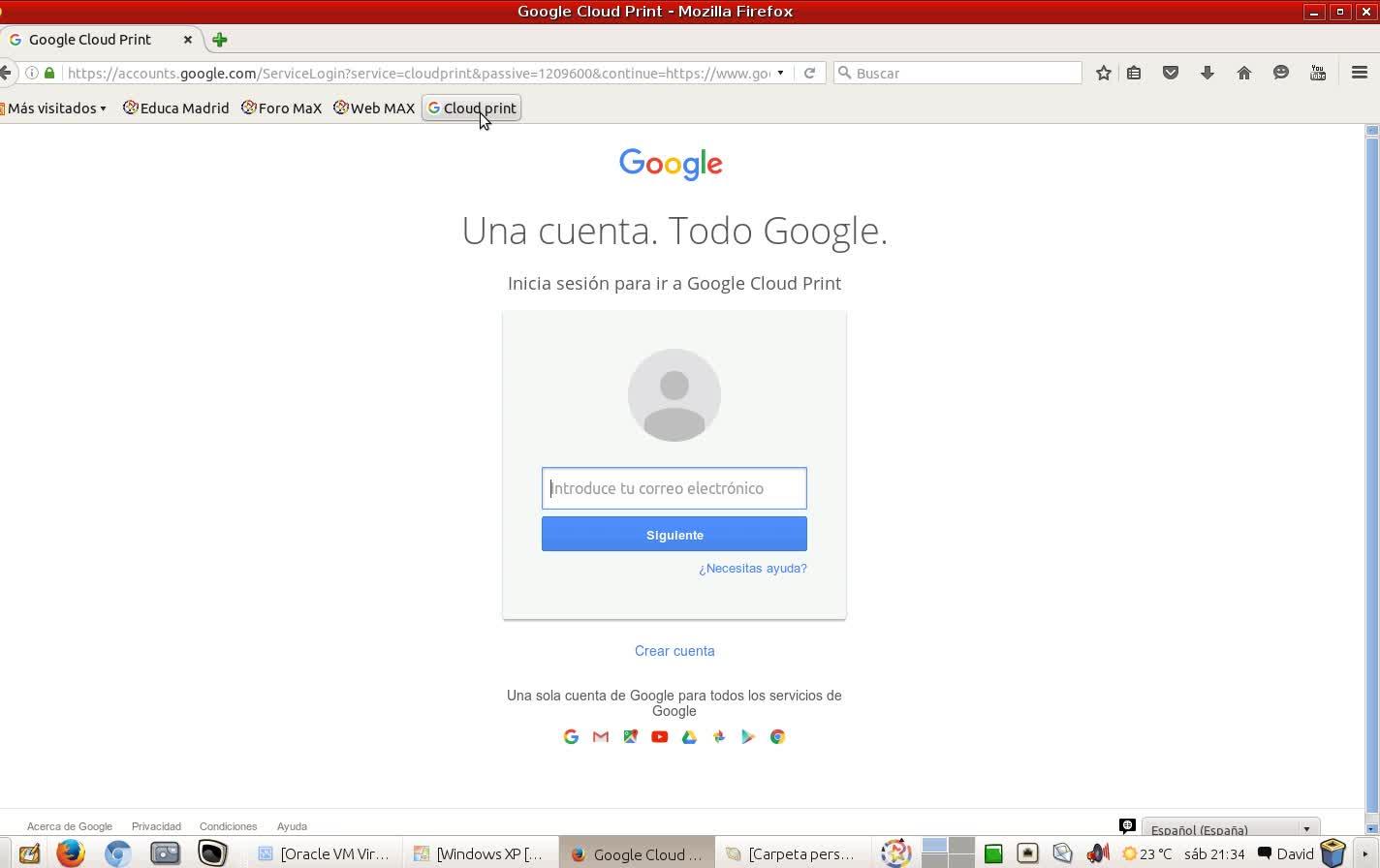Image resolution: width=1380 pixels, height=868 pixels.
Task: Click the ¿Necesitas ayuda? link
Action: tap(753, 568)
